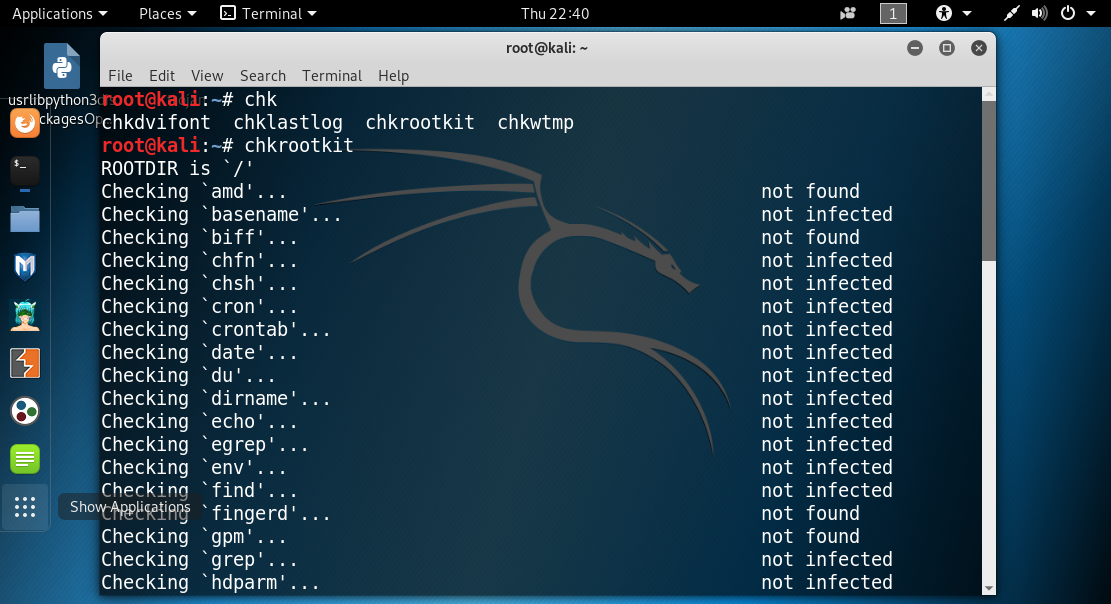This screenshot has height=604, width=1111.
Task: Click the 'chkrootkit' completion suggestion text
Action: tap(419, 123)
